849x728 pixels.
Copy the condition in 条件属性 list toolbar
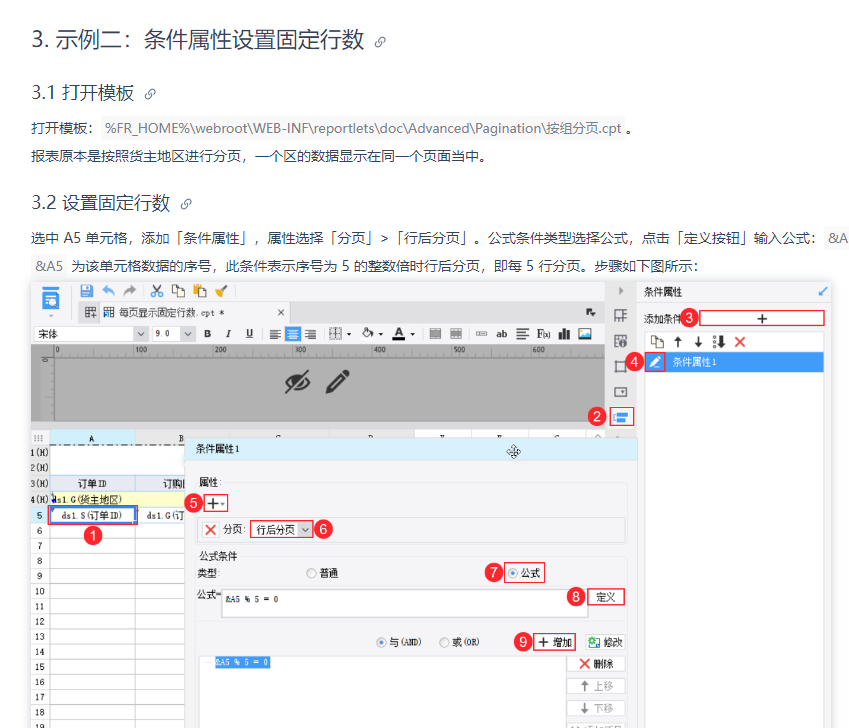click(657, 342)
